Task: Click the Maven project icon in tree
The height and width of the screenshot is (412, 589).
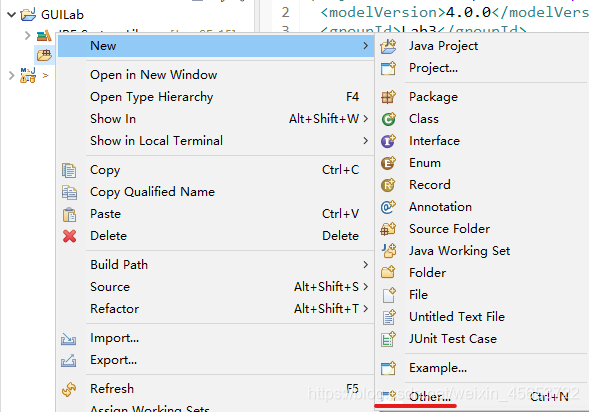Action: click(x=28, y=75)
